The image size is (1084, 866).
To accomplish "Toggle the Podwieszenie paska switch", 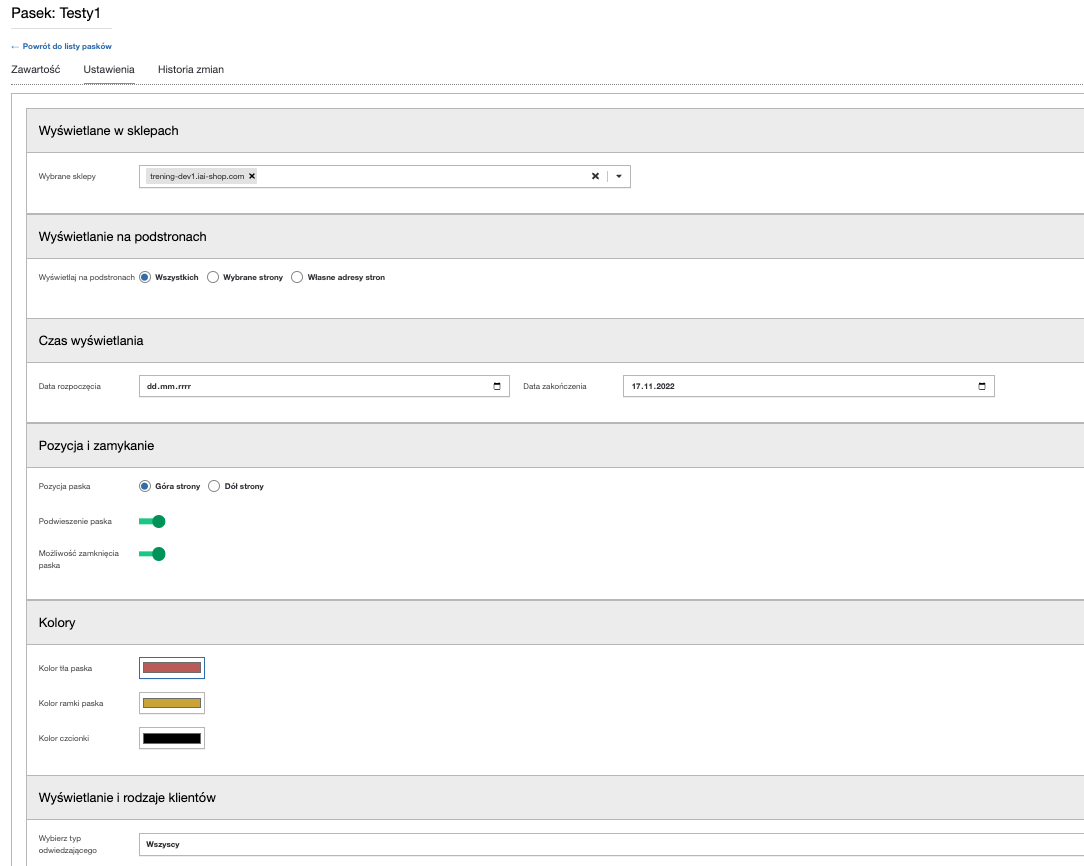I will [x=152, y=521].
